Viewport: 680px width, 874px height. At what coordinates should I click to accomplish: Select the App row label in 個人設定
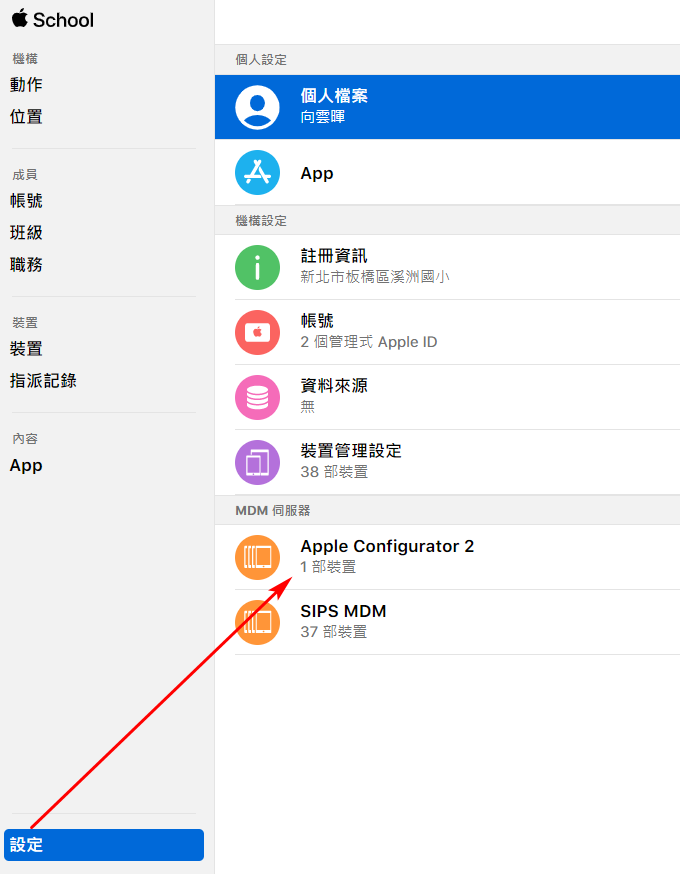point(317,173)
